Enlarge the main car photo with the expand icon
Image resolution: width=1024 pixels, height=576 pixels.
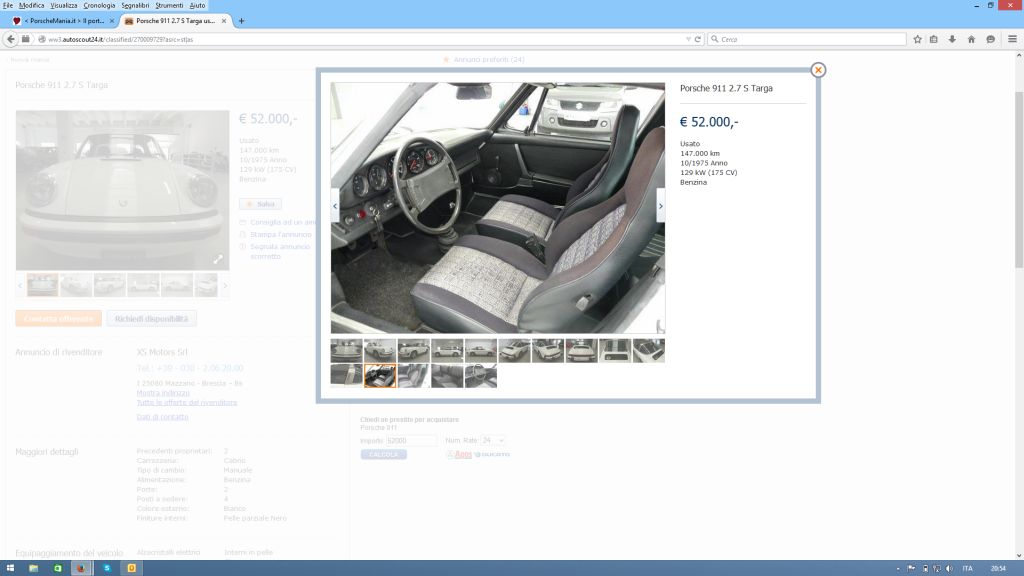[x=218, y=259]
